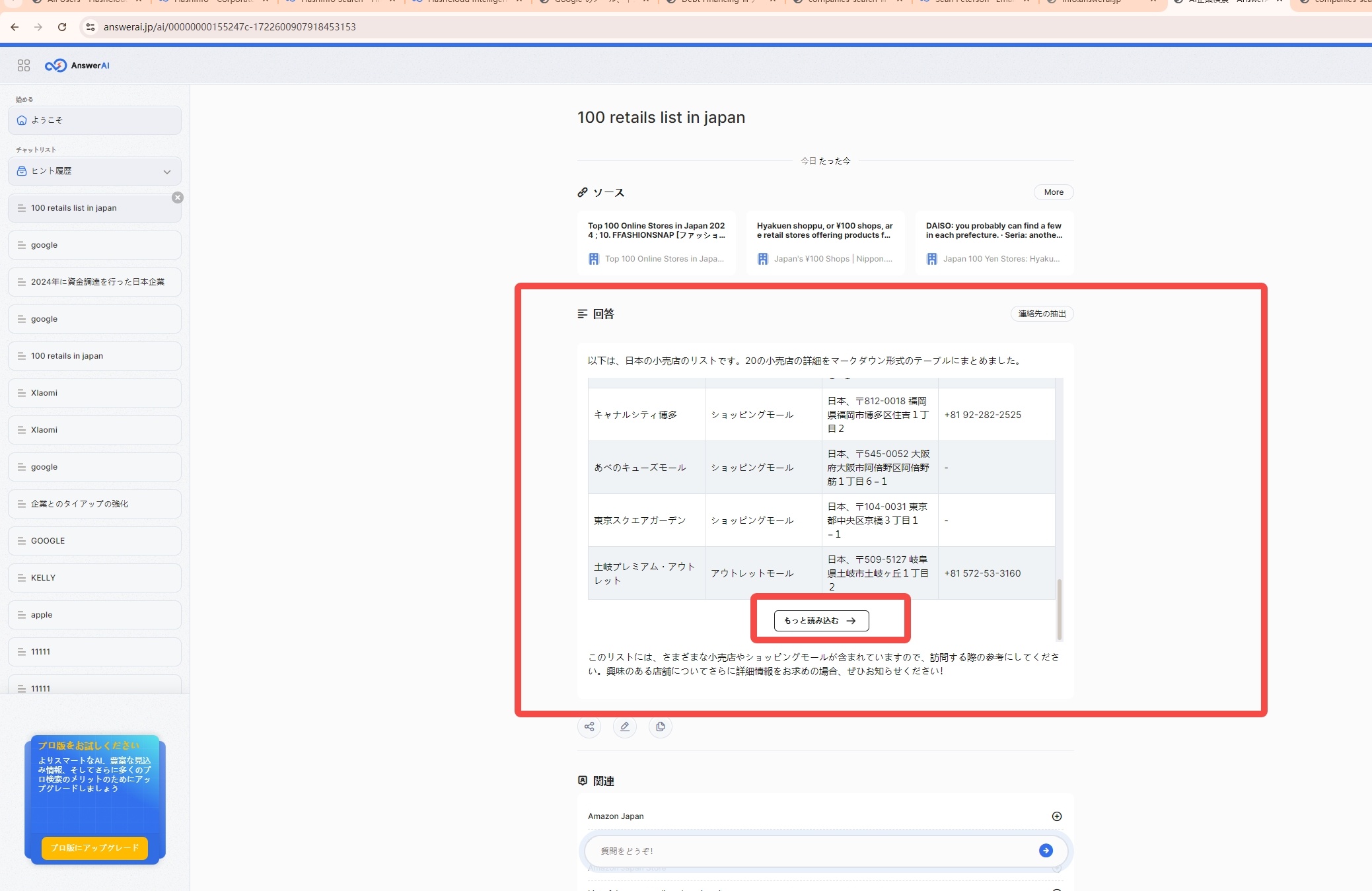
Task: Click the browser back arrow
Action: [15, 27]
